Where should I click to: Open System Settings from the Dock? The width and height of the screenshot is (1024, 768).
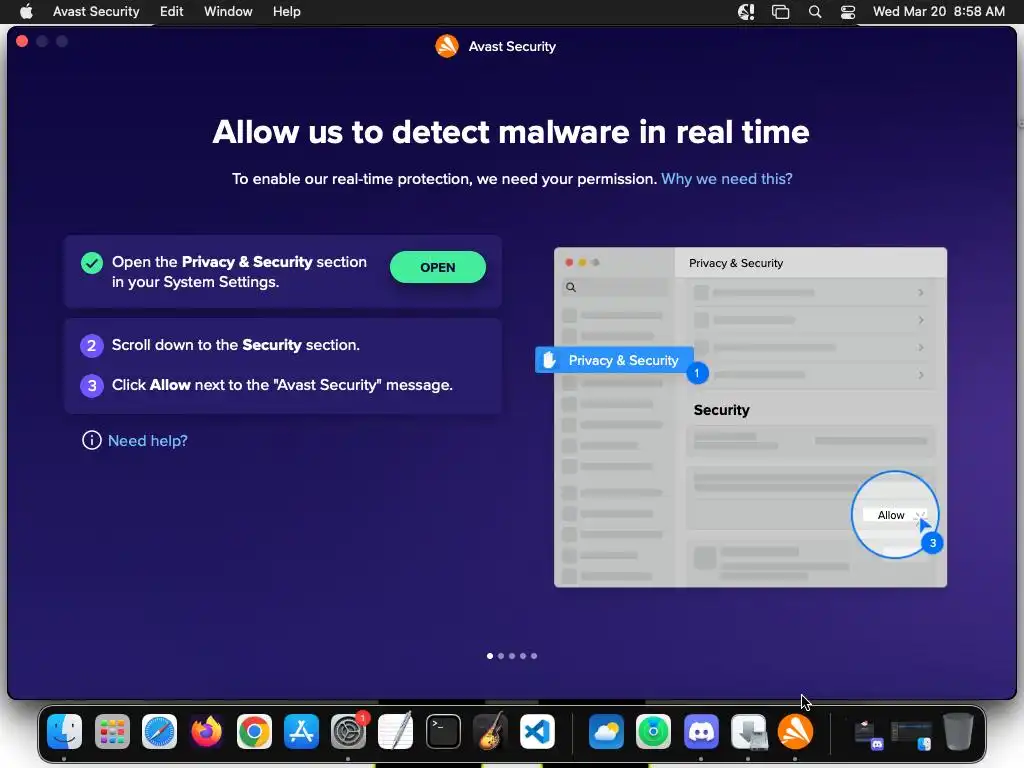pos(349,731)
